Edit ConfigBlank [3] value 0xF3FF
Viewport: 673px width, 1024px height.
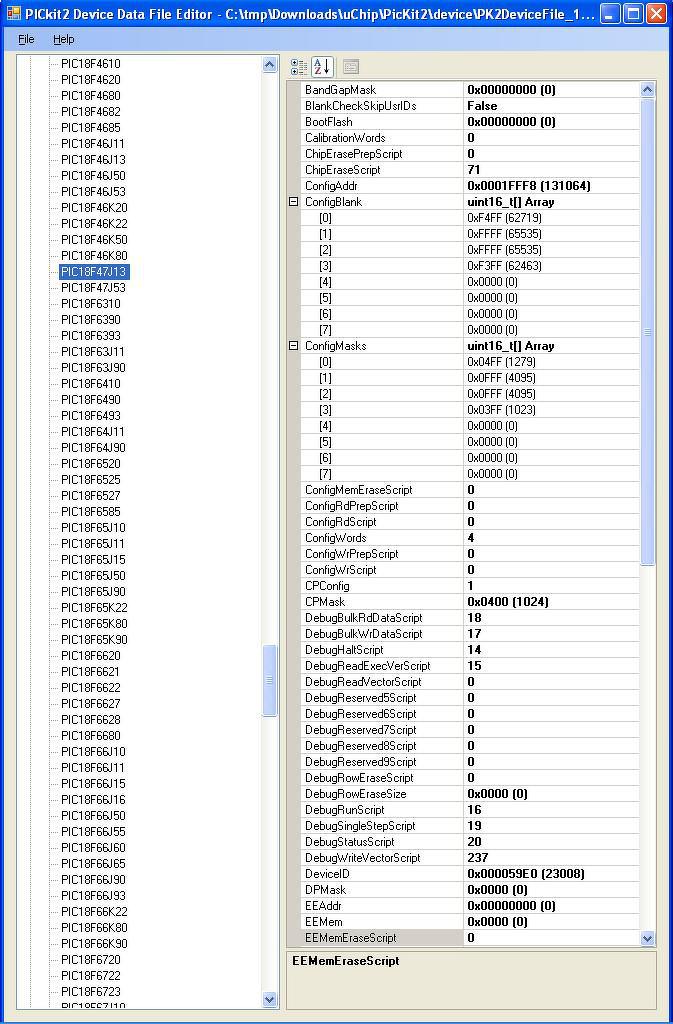(552, 266)
